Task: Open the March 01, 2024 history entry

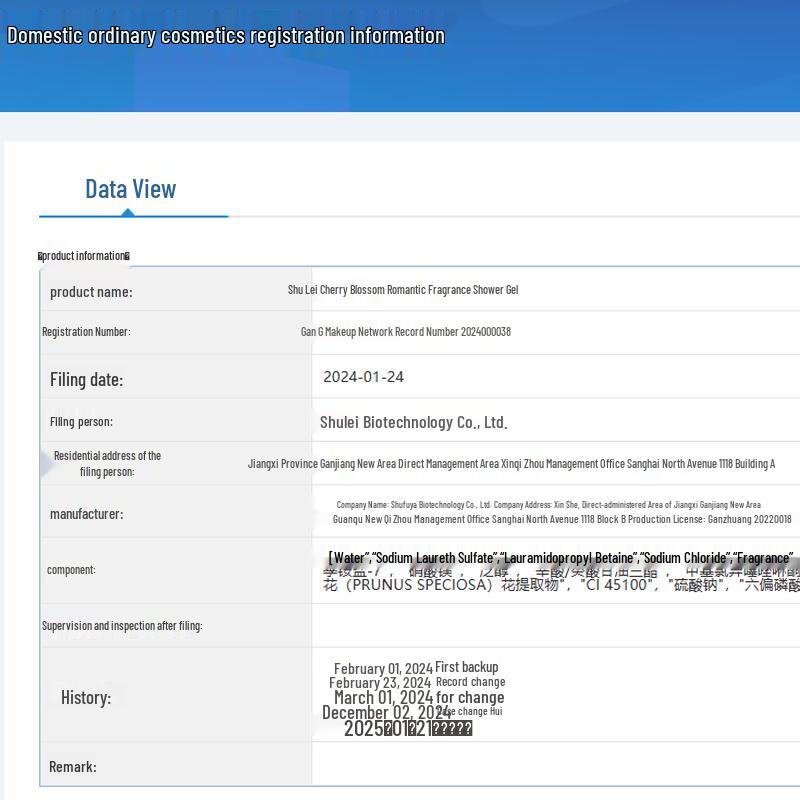Action: click(419, 698)
